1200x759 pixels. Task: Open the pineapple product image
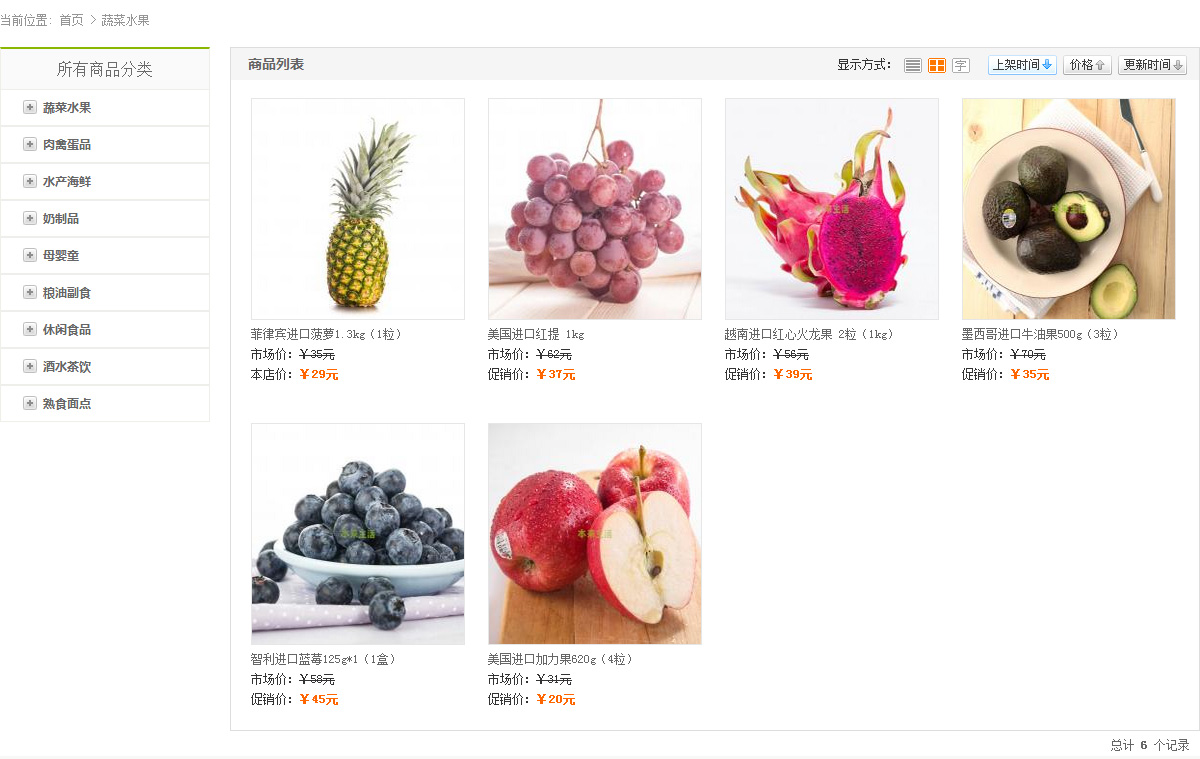[x=358, y=209]
